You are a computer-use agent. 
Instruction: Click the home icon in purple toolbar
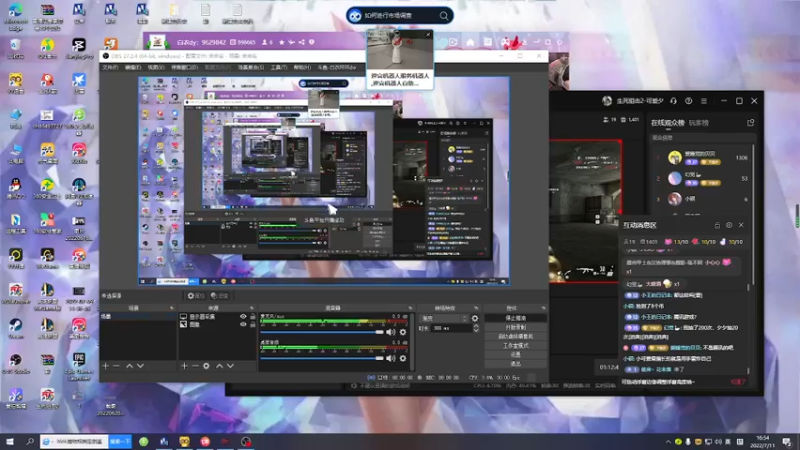point(470,42)
